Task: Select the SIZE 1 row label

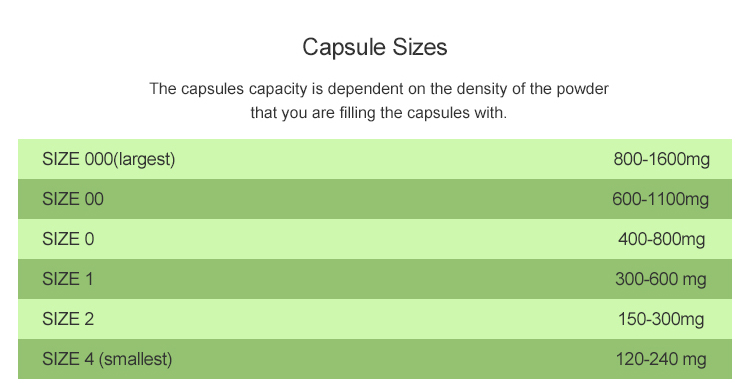Action: coord(67,279)
